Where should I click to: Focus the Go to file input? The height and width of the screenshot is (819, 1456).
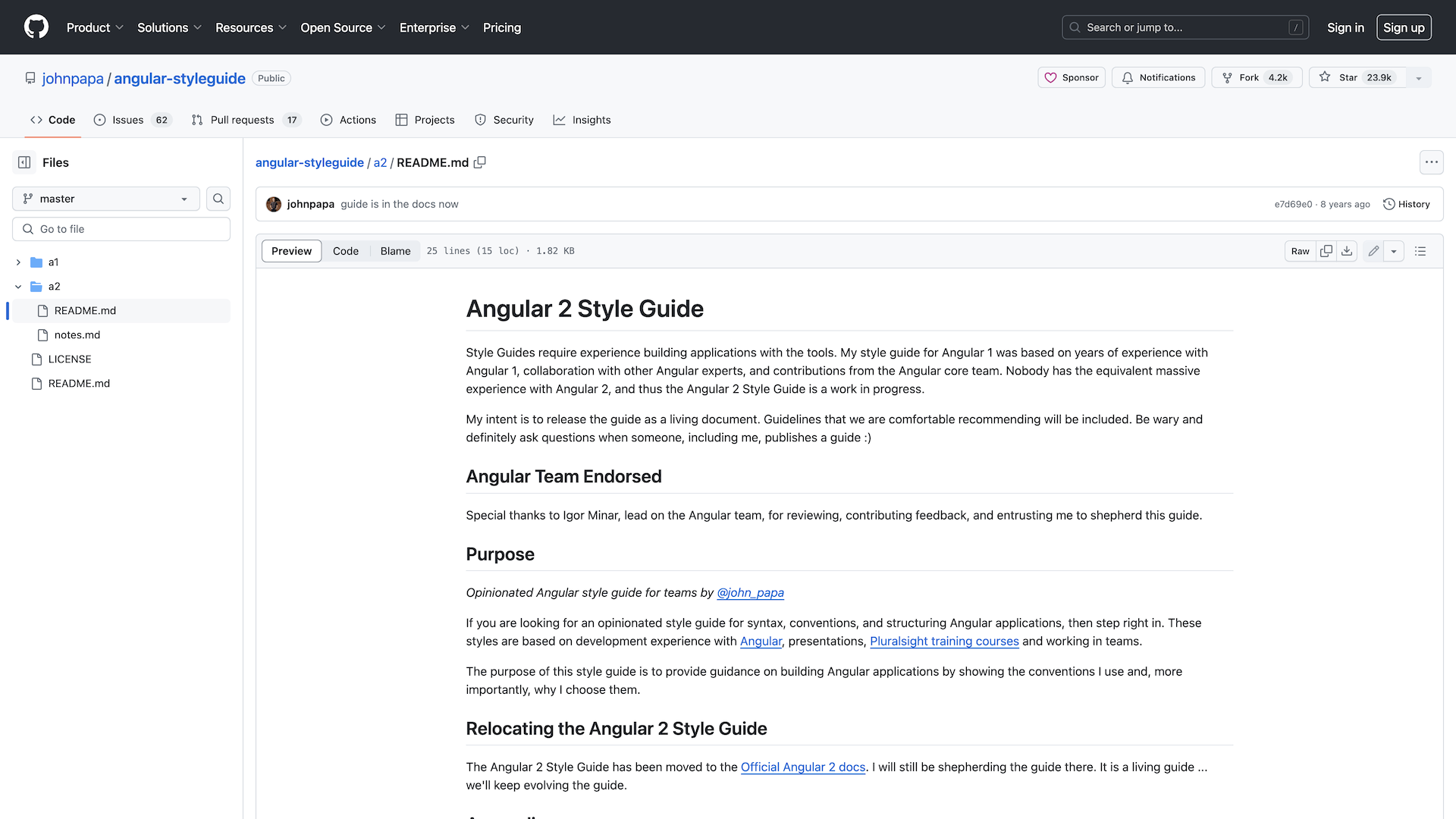click(121, 229)
